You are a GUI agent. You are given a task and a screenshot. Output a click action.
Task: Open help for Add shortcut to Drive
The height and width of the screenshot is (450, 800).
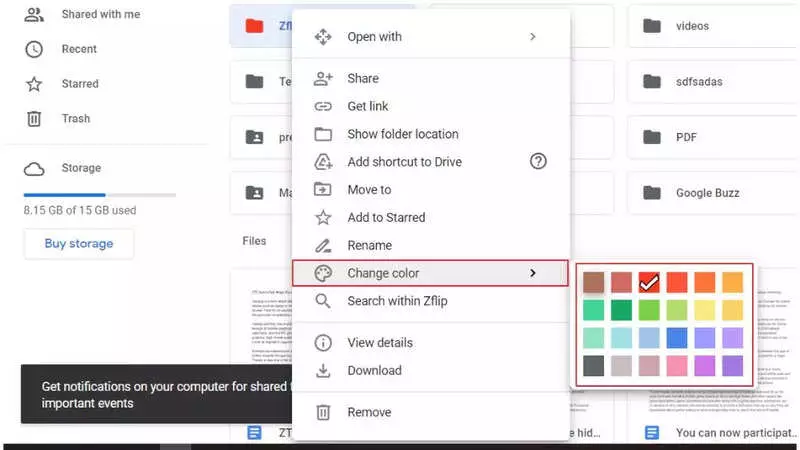coord(538,162)
